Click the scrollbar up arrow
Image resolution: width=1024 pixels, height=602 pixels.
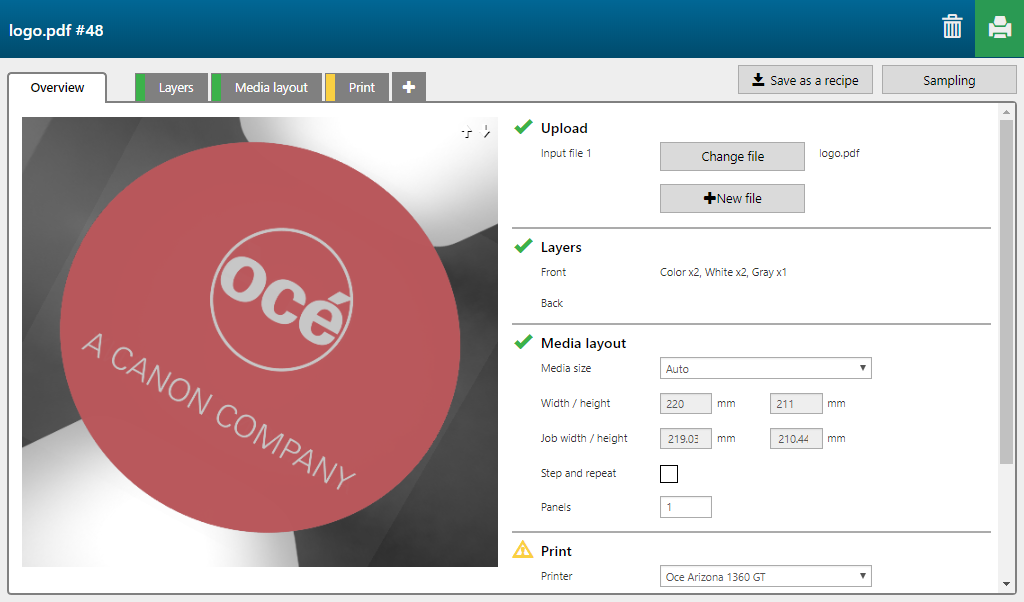(1006, 112)
